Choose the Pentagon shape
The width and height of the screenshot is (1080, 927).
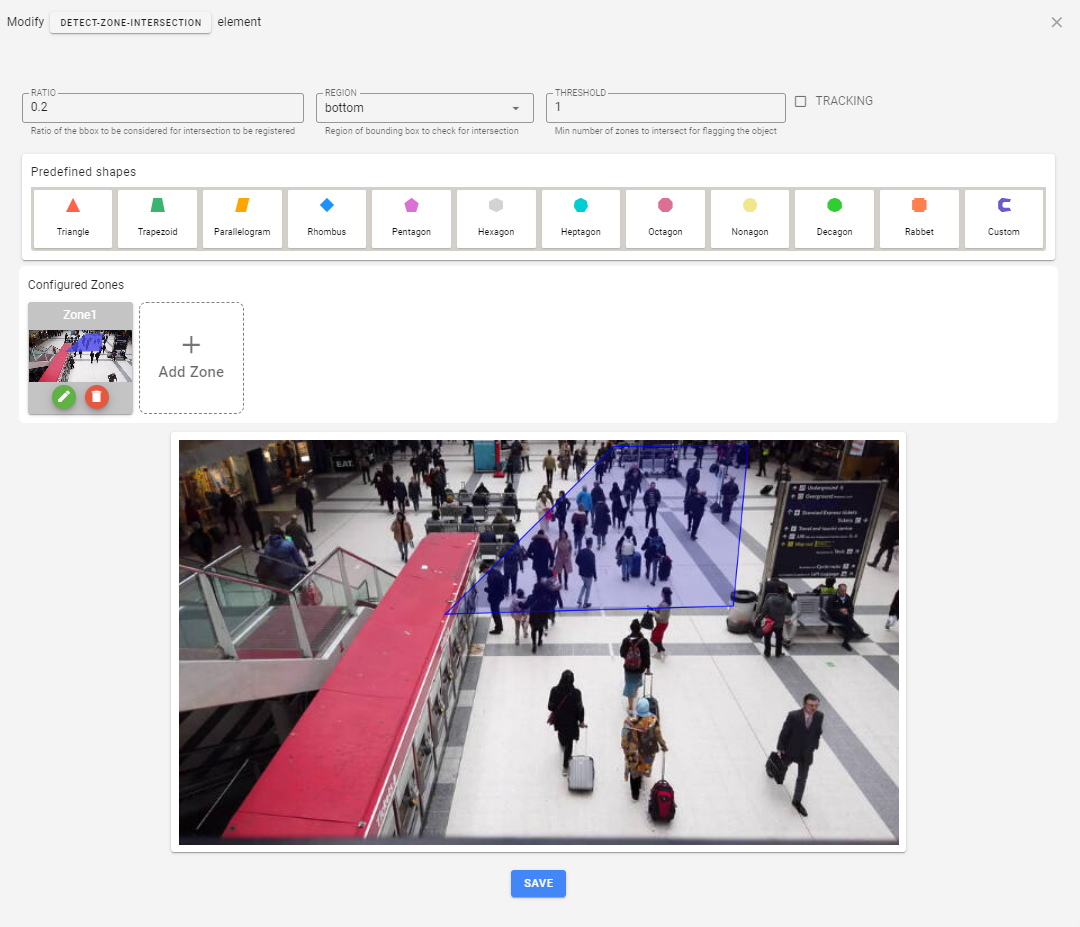[411, 218]
